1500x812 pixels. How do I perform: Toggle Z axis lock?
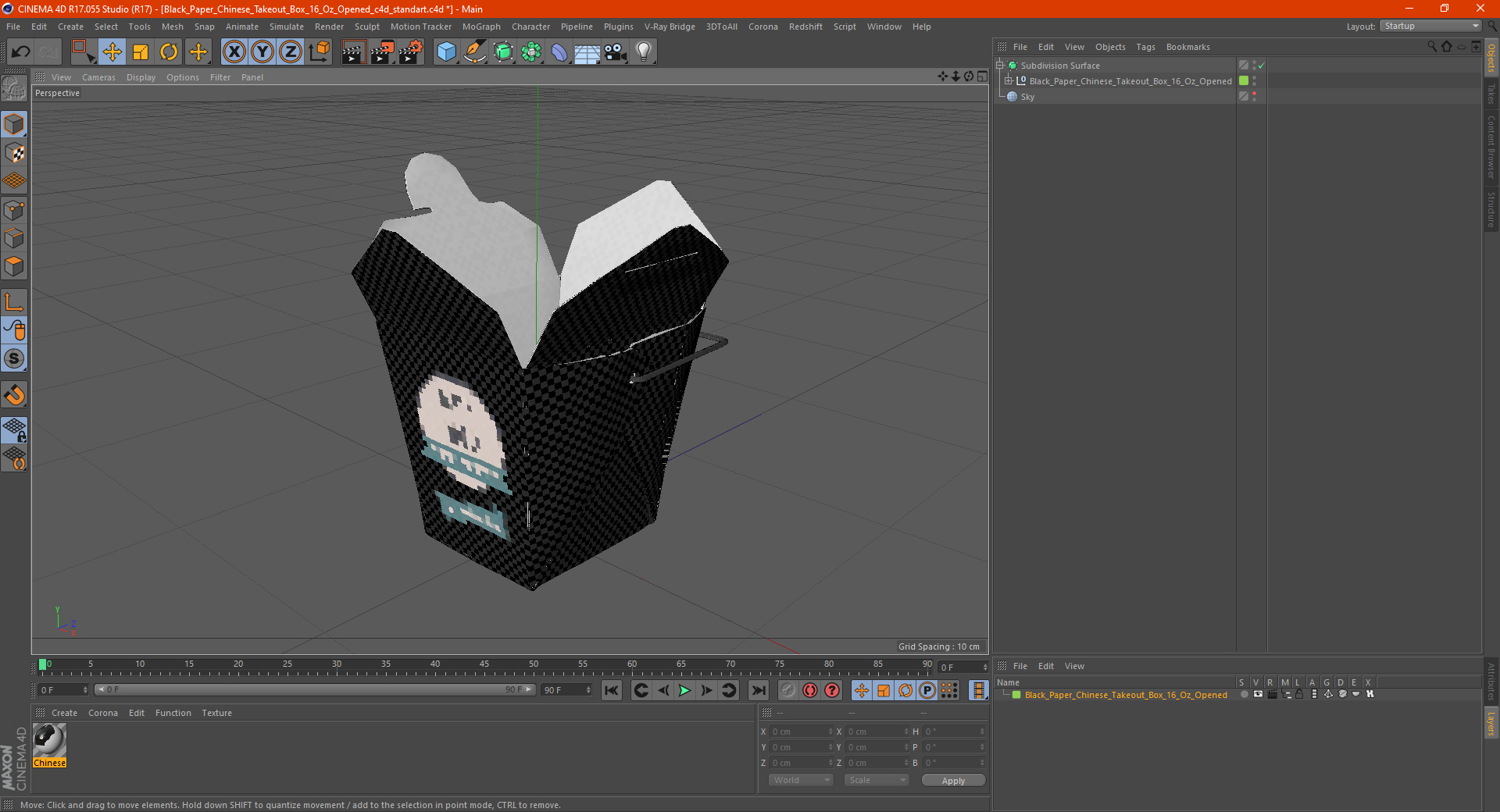291,52
